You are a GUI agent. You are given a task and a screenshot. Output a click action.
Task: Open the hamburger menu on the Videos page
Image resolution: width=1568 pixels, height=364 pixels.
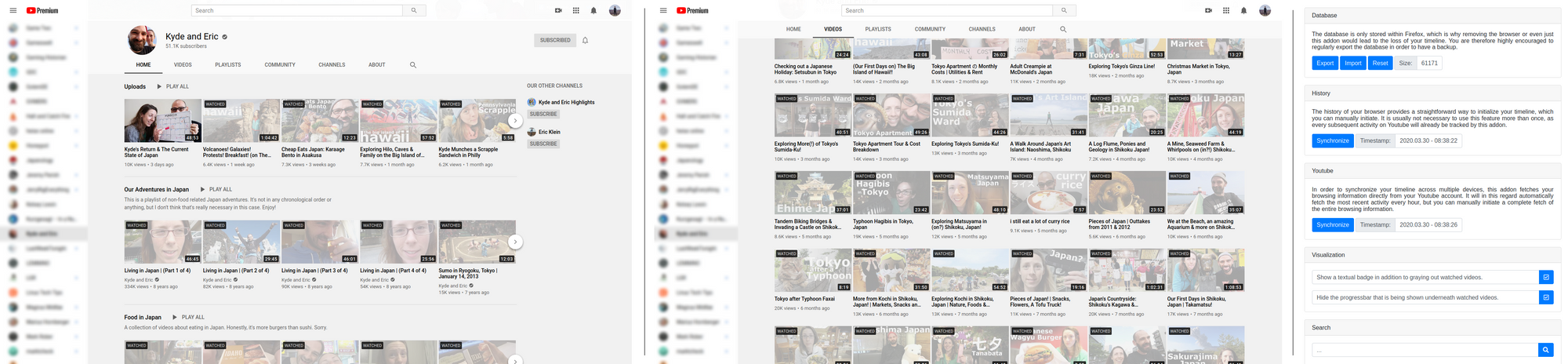pyautogui.click(x=663, y=10)
